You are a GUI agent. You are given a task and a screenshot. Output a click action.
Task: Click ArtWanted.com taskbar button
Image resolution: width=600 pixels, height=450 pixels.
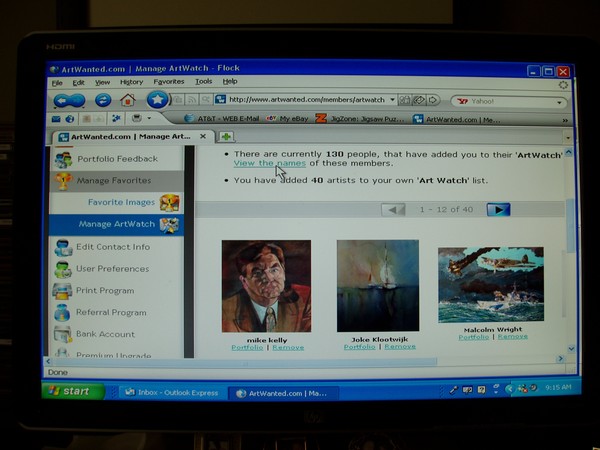[283, 393]
